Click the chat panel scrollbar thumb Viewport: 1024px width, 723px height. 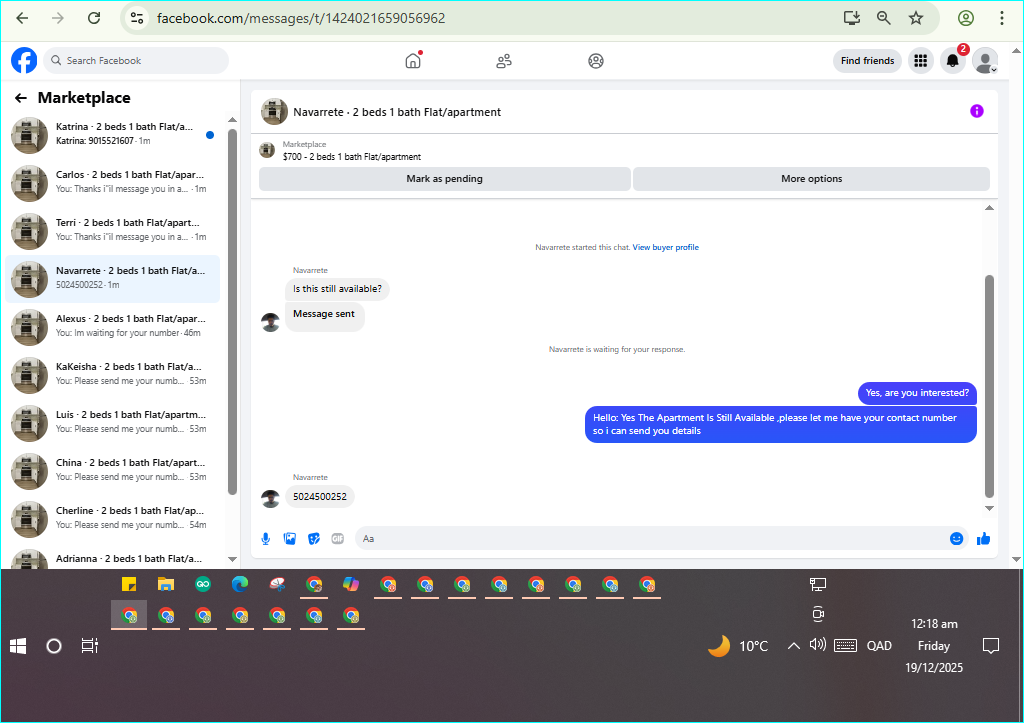pos(989,386)
